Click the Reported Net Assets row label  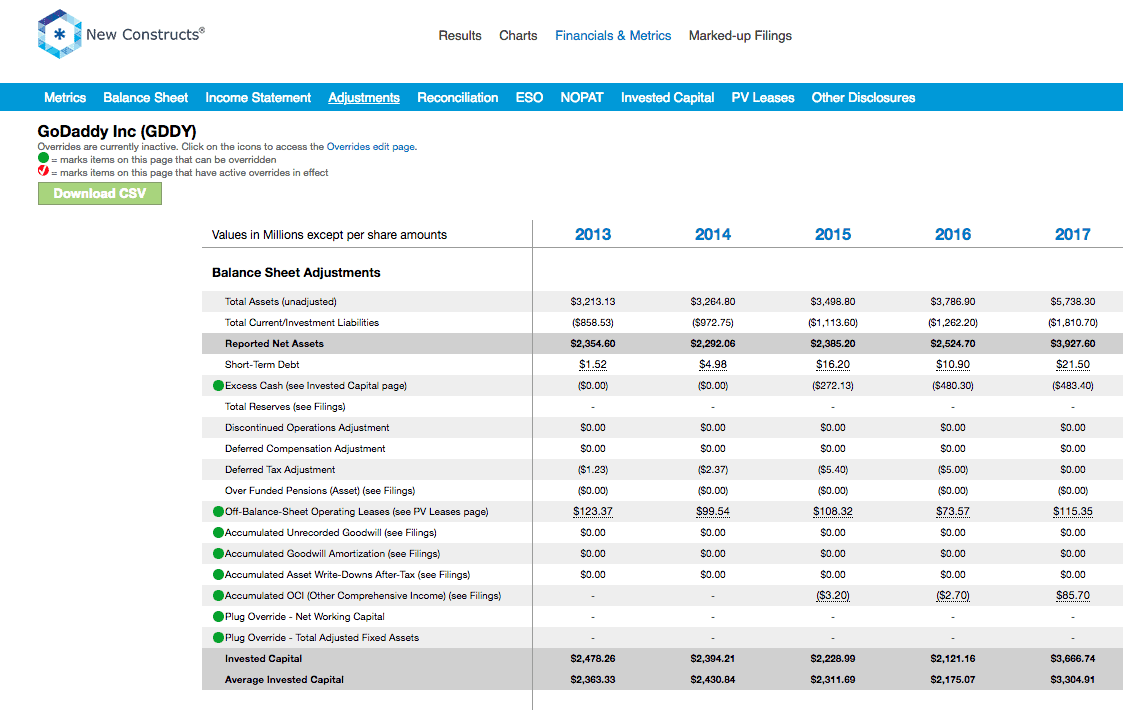coord(274,344)
